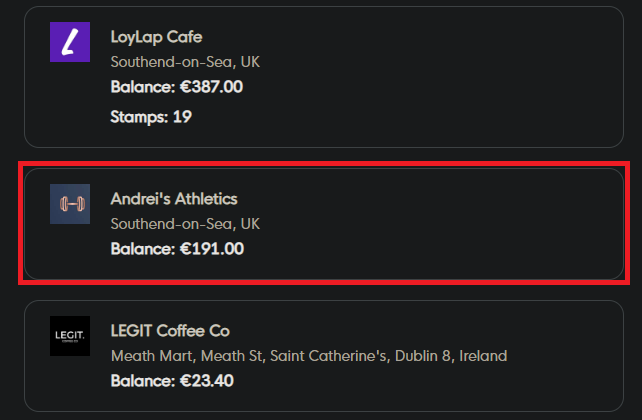
Task: Select the Andrei's Athletics title text
Action: coord(174,199)
